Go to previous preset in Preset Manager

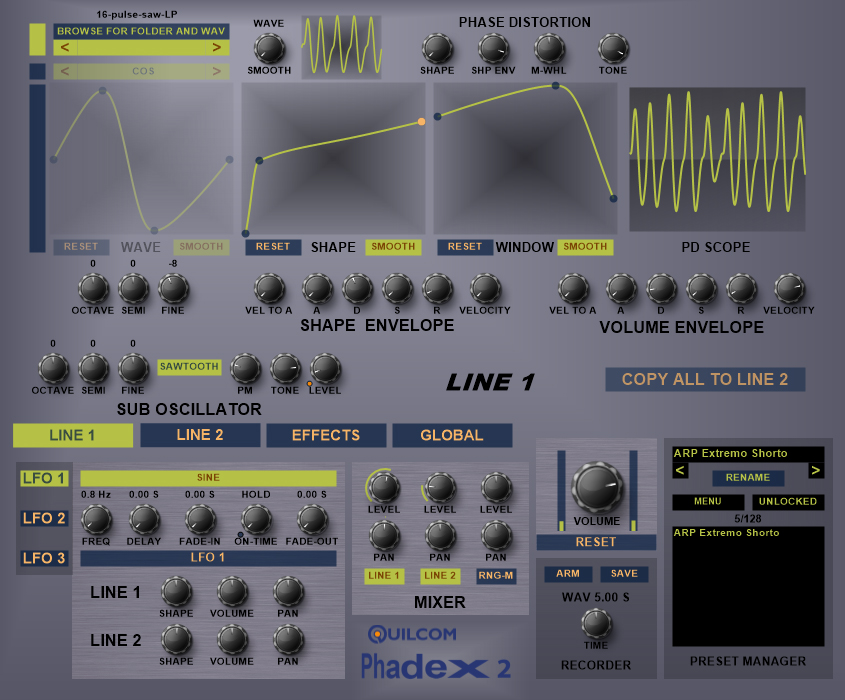tap(680, 470)
